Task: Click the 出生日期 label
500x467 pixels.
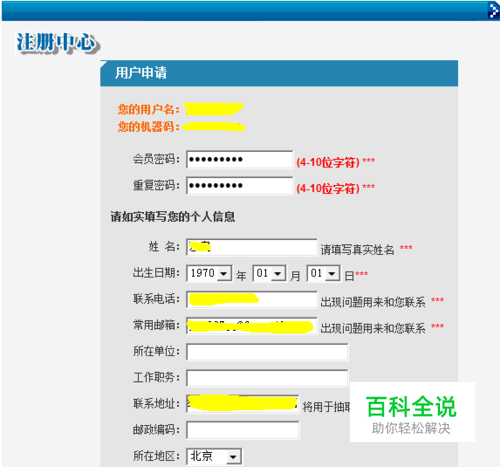Action: coord(156,273)
